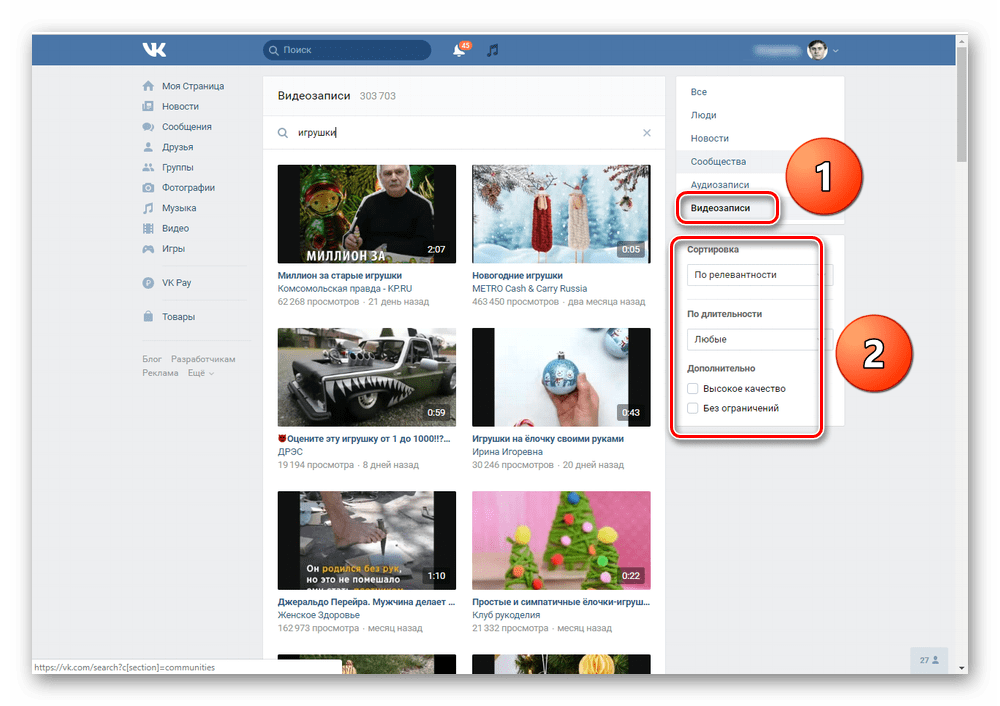The width and height of the screenshot is (1000, 706).
Task: Select the Все search category
Action: [698, 92]
